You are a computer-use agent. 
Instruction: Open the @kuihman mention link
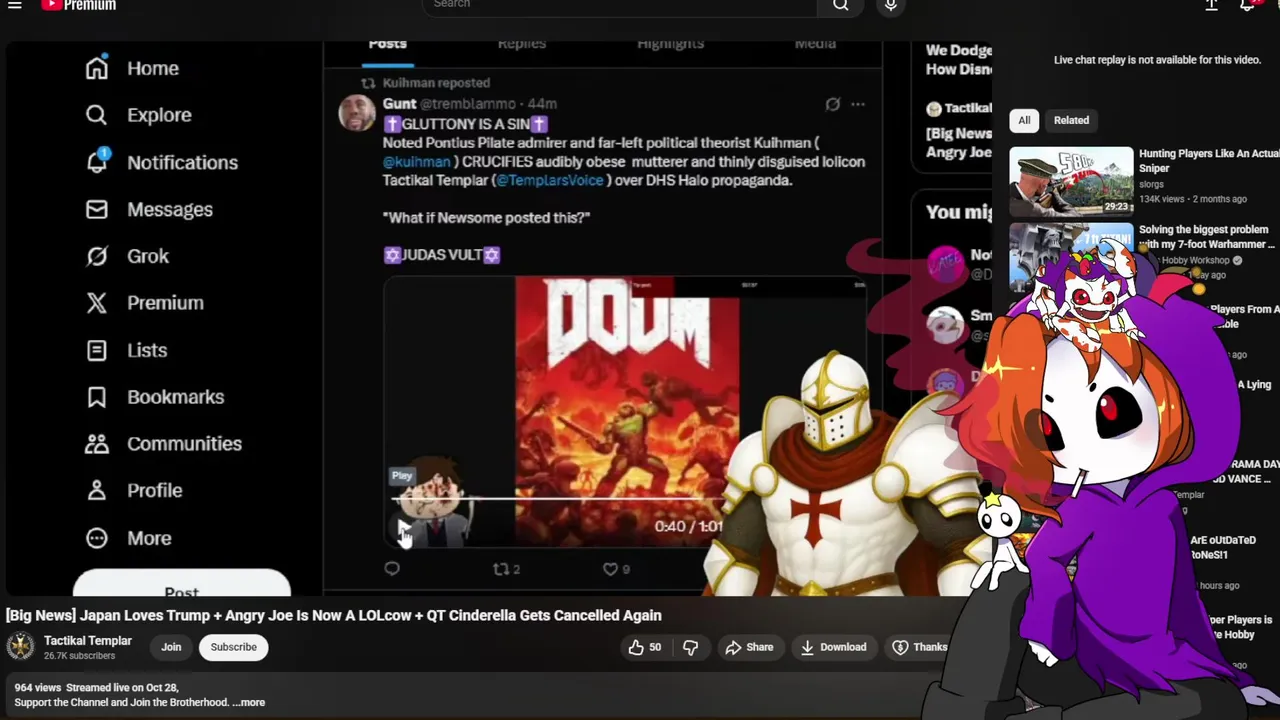(x=416, y=162)
